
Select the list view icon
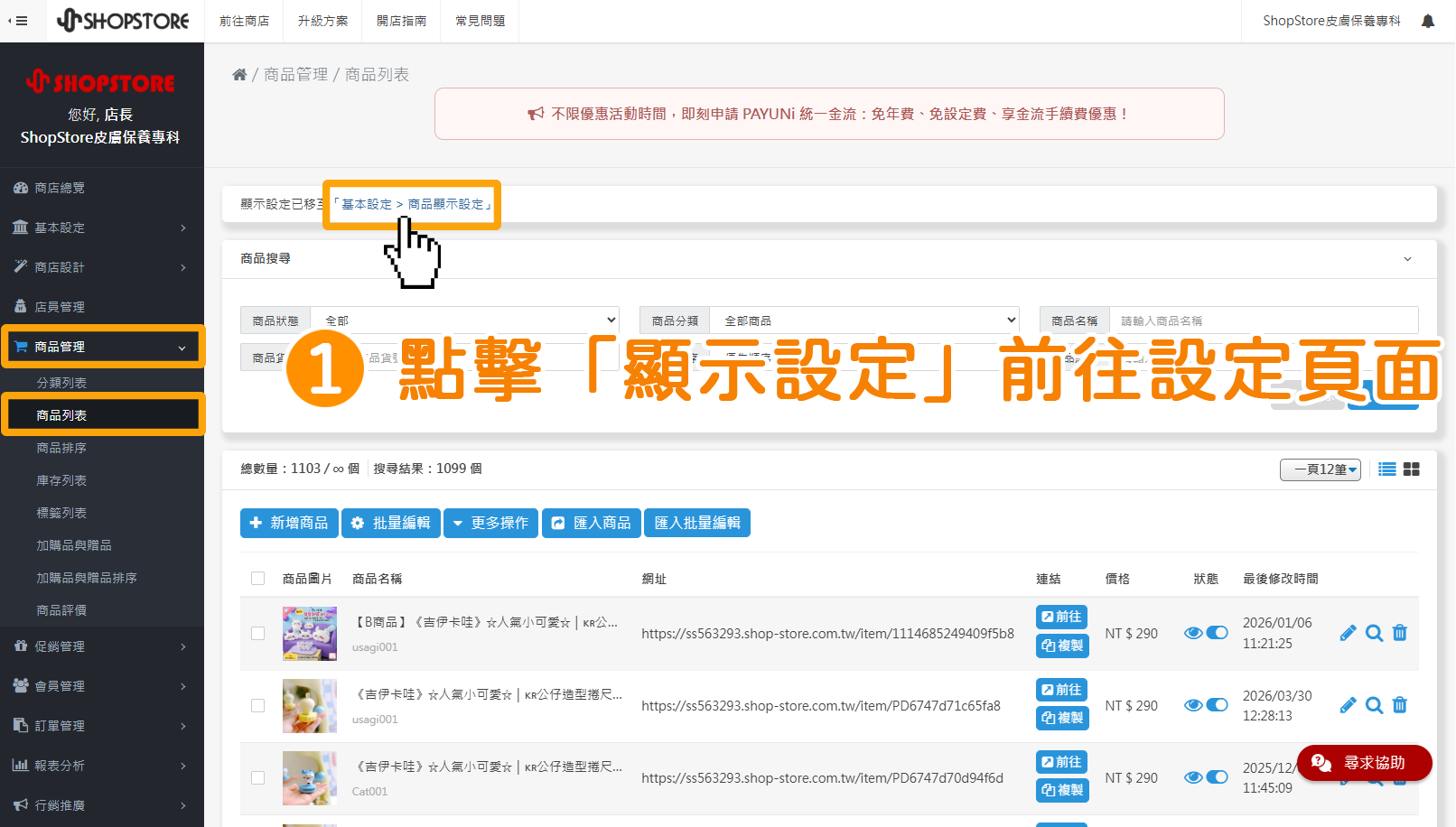click(1386, 469)
